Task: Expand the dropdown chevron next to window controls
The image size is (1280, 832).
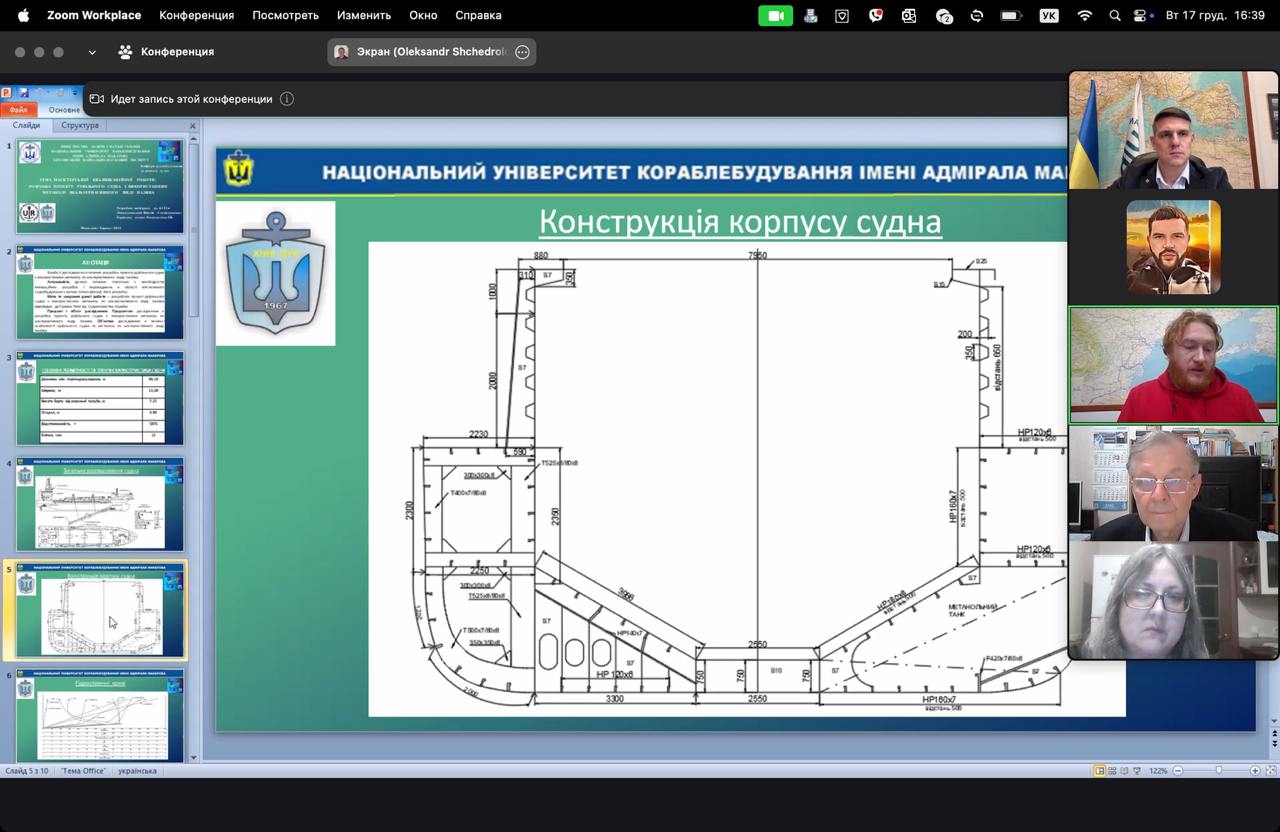Action: pos(92,52)
